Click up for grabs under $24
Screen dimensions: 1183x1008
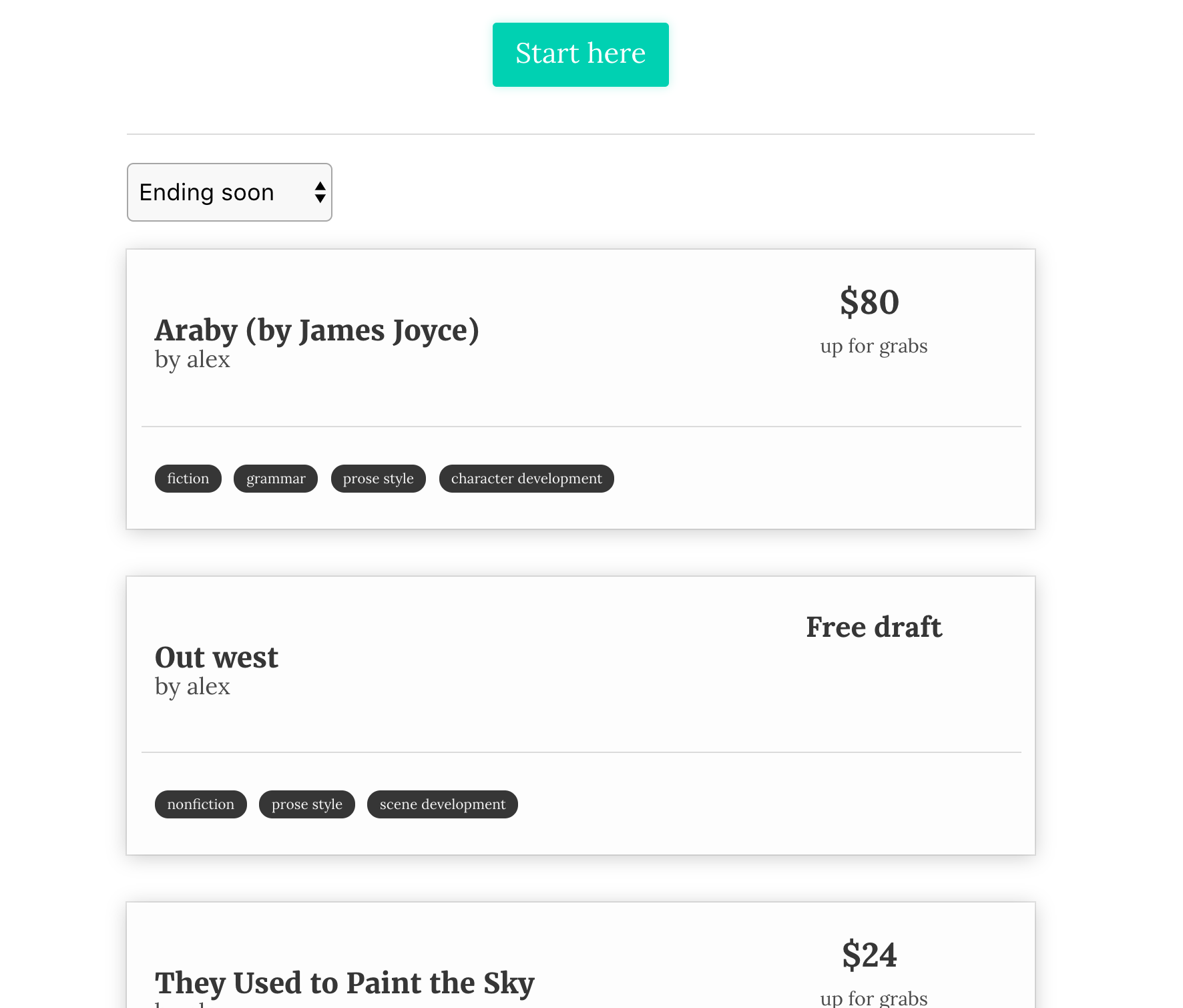[x=873, y=998]
